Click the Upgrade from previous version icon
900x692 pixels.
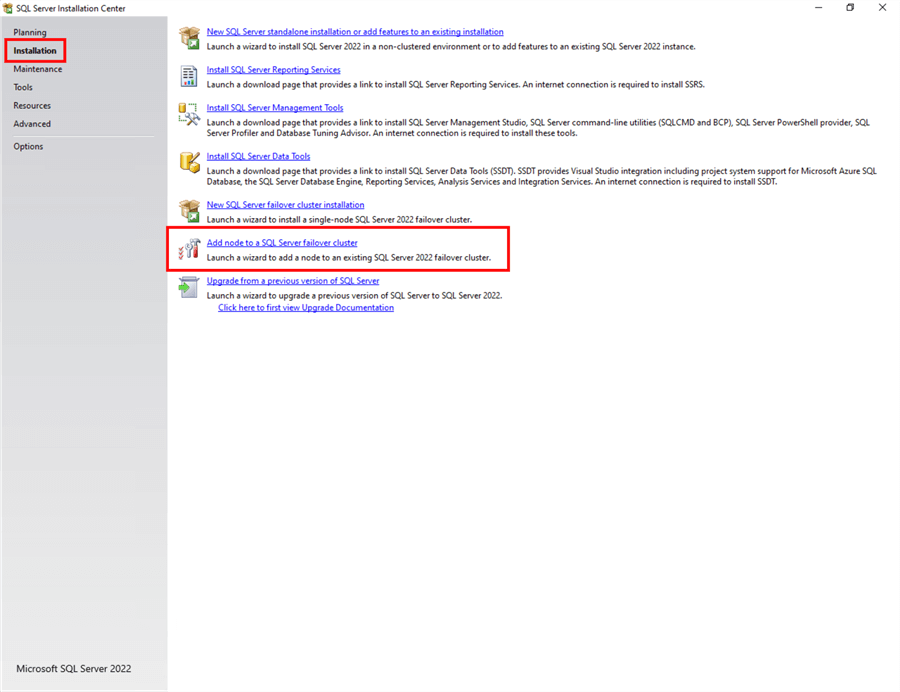(x=188, y=287)
